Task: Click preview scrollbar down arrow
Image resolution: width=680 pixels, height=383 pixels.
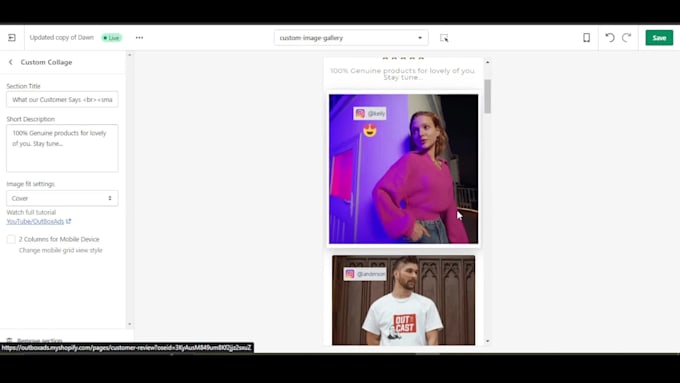Action: coord(487,341)
